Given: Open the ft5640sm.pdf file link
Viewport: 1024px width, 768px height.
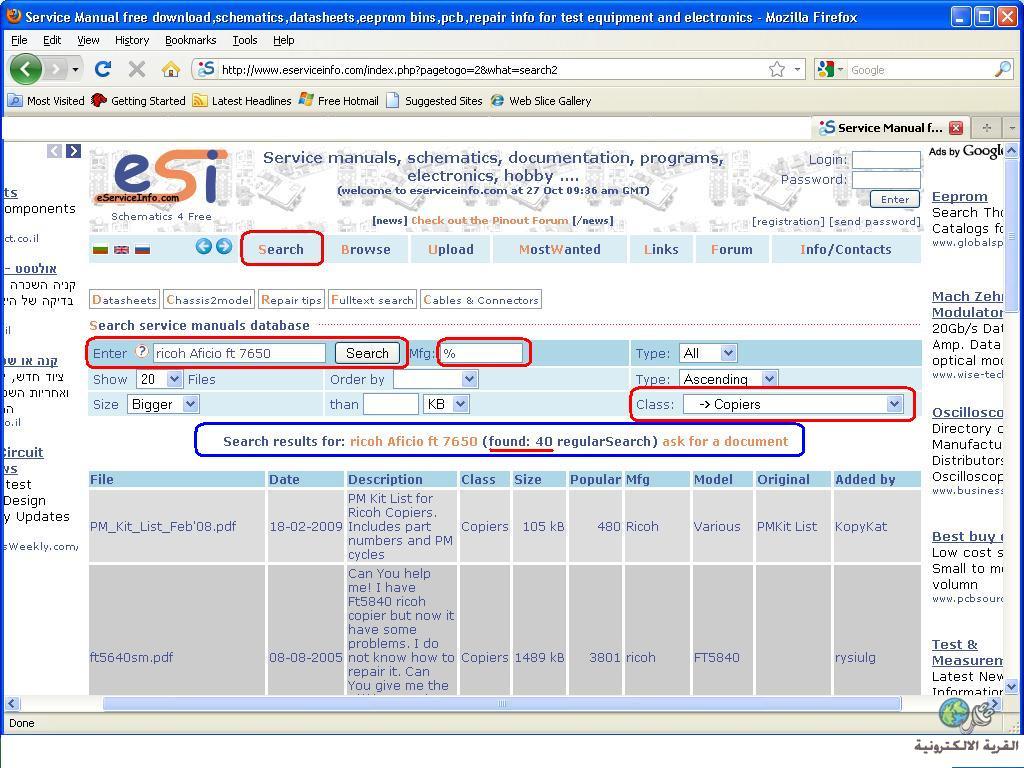Looking at the screenshot, I should tap(131, 658).
